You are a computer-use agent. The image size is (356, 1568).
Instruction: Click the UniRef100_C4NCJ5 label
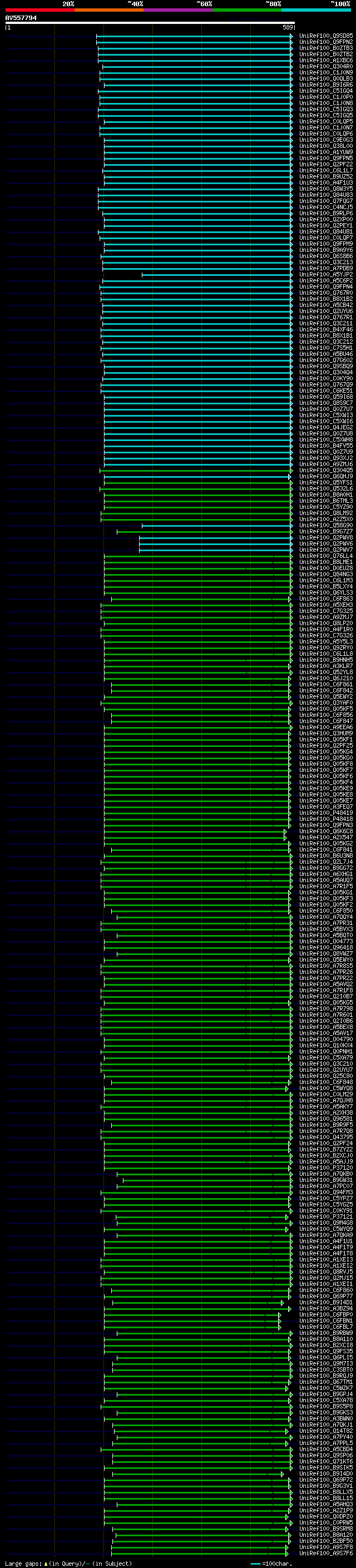326,207
